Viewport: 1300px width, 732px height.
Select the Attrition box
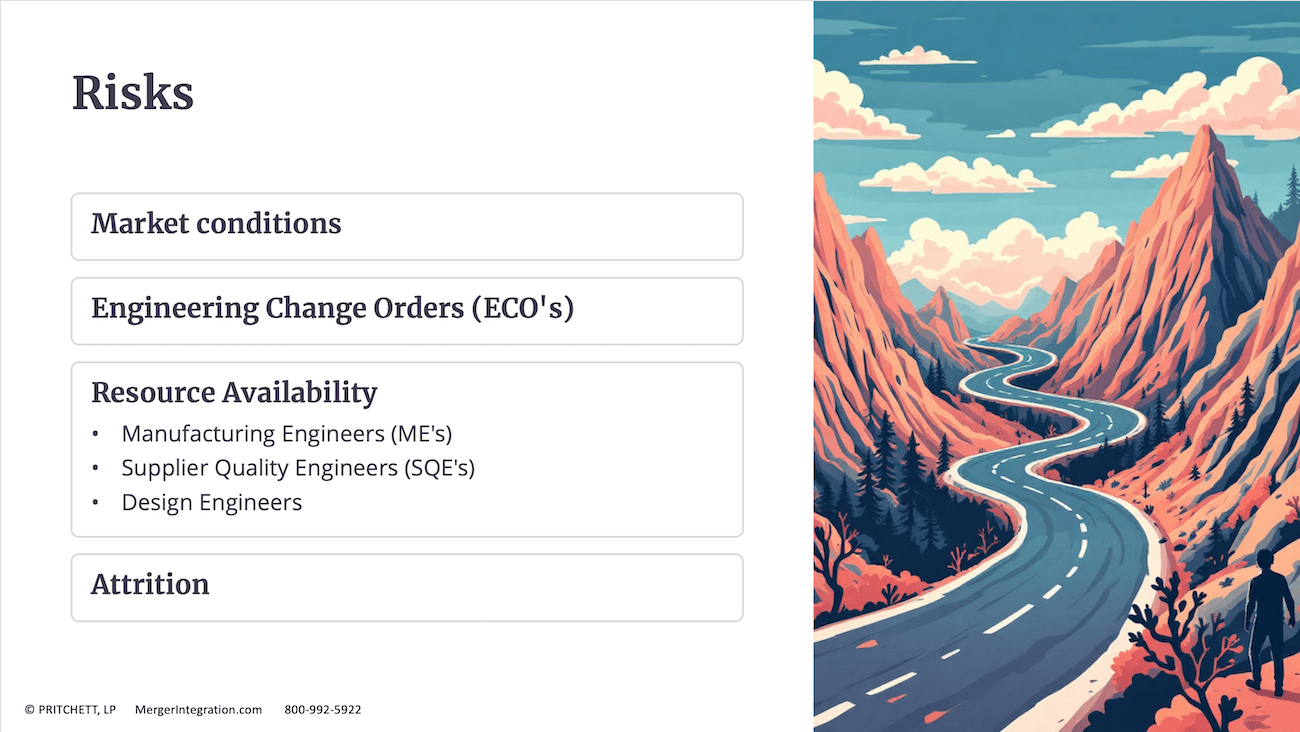click(407, 587)
